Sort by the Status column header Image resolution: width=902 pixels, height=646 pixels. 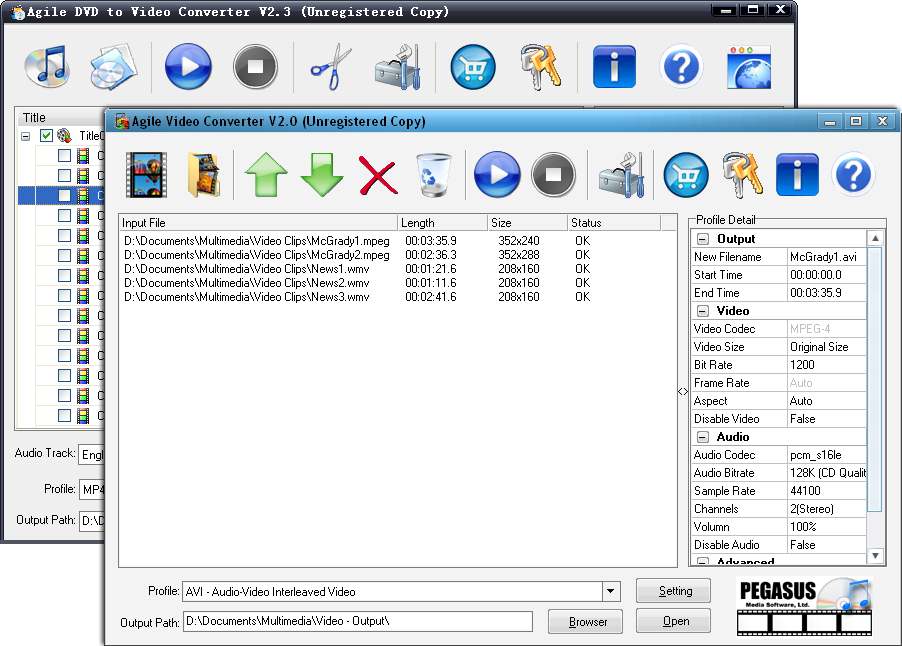pyautogui.click(x=614, y=223)
